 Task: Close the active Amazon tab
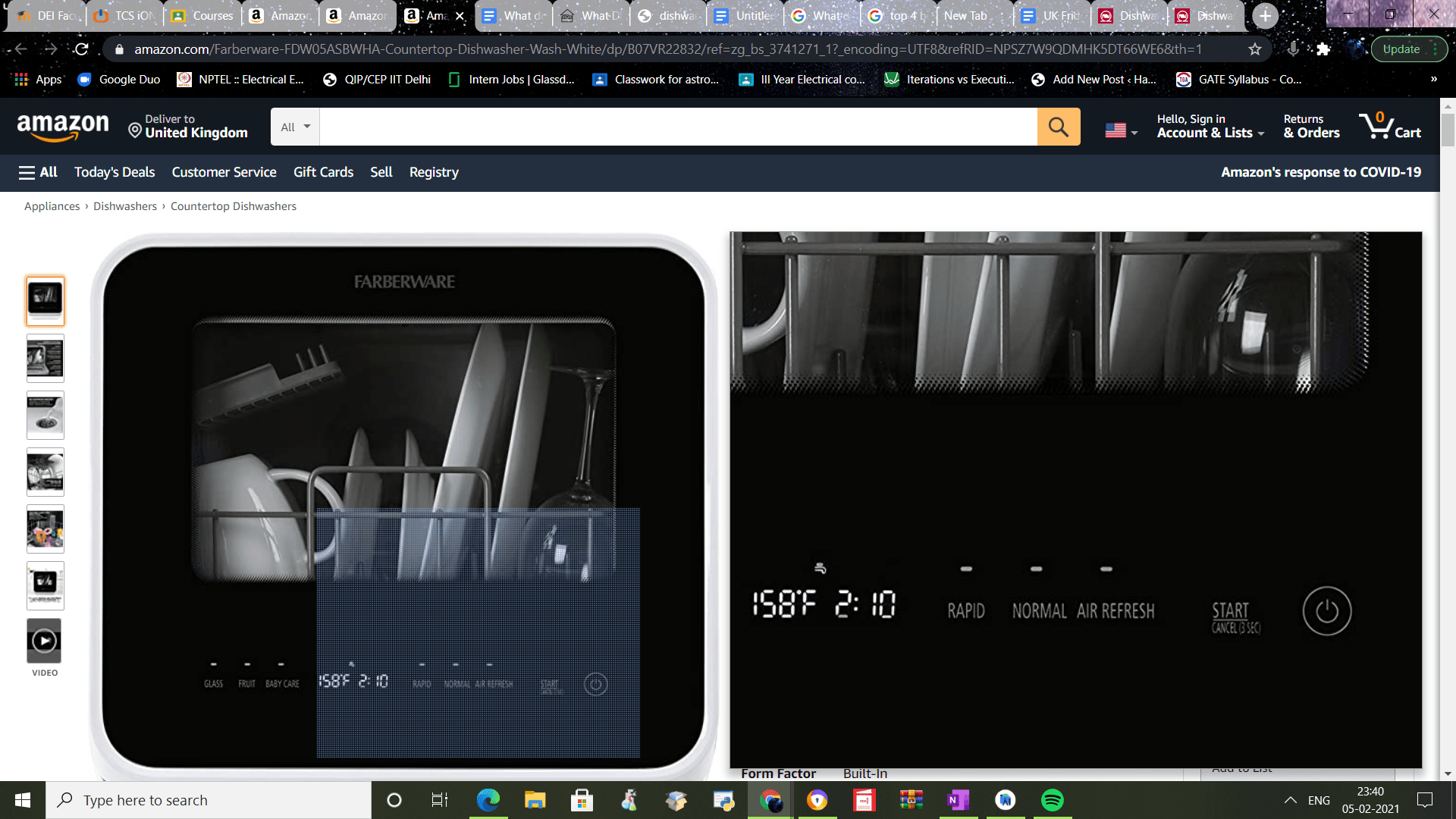460,15
